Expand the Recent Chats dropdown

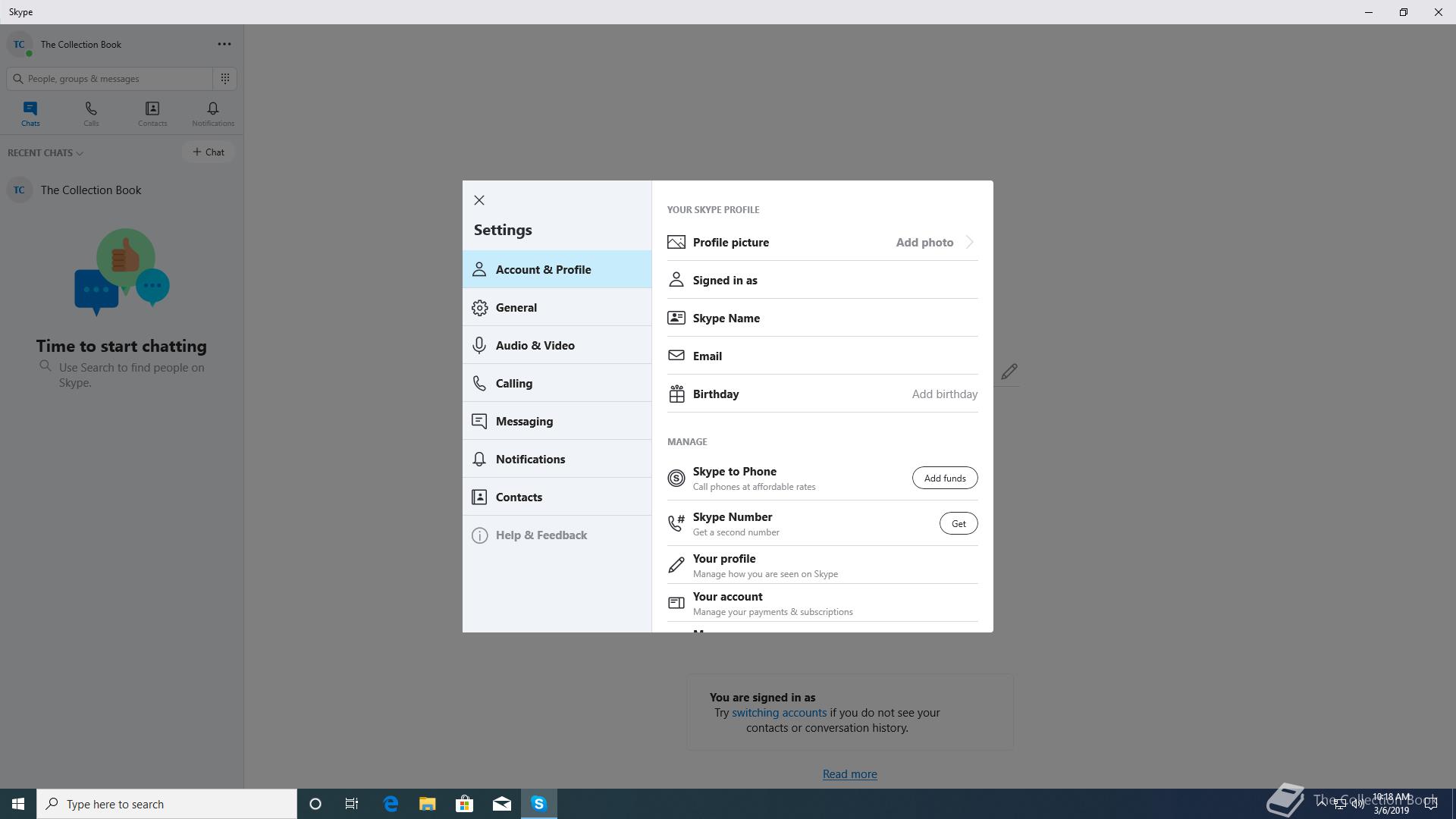tap(45, 153)
